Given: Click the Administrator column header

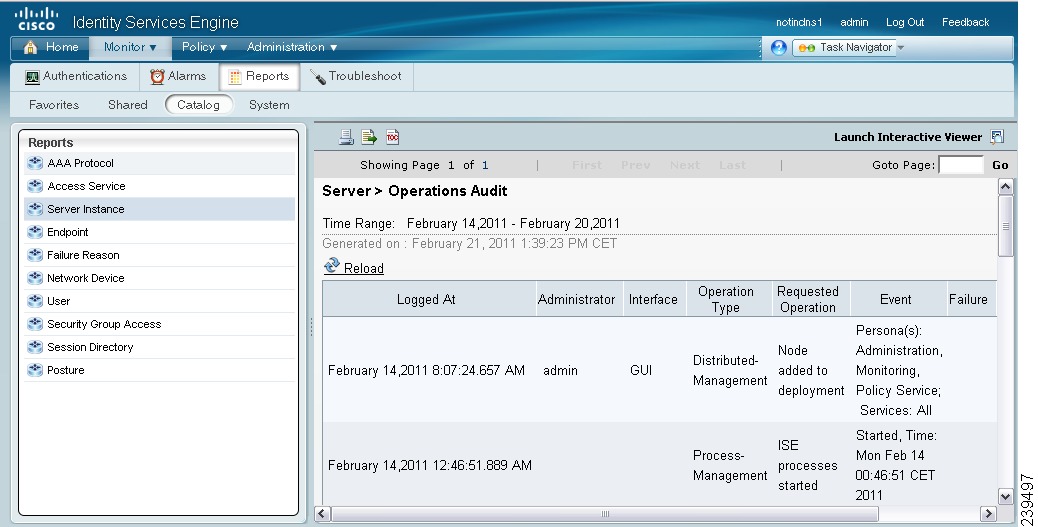Looking at the screenshot, I should coord(577,299).
